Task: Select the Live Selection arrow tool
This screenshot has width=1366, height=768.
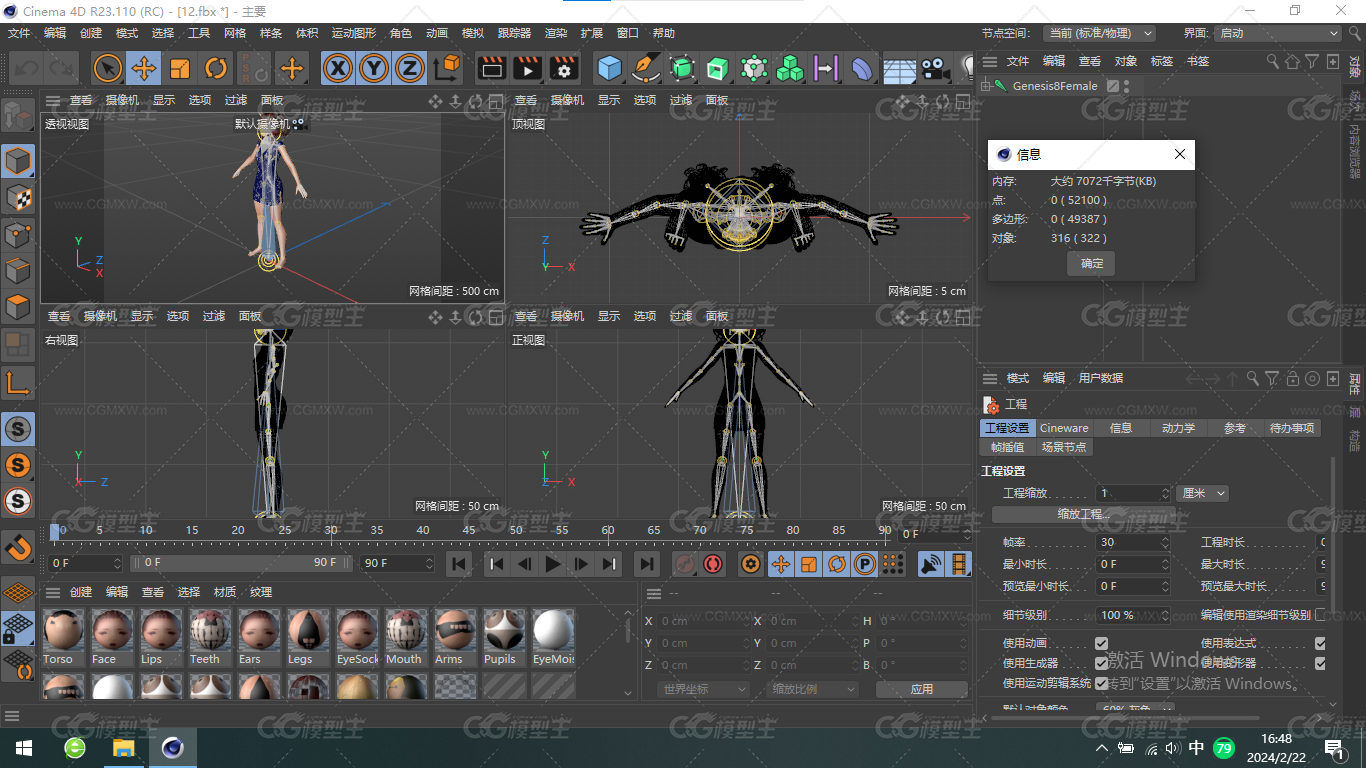Action: (x=108, y=68)
